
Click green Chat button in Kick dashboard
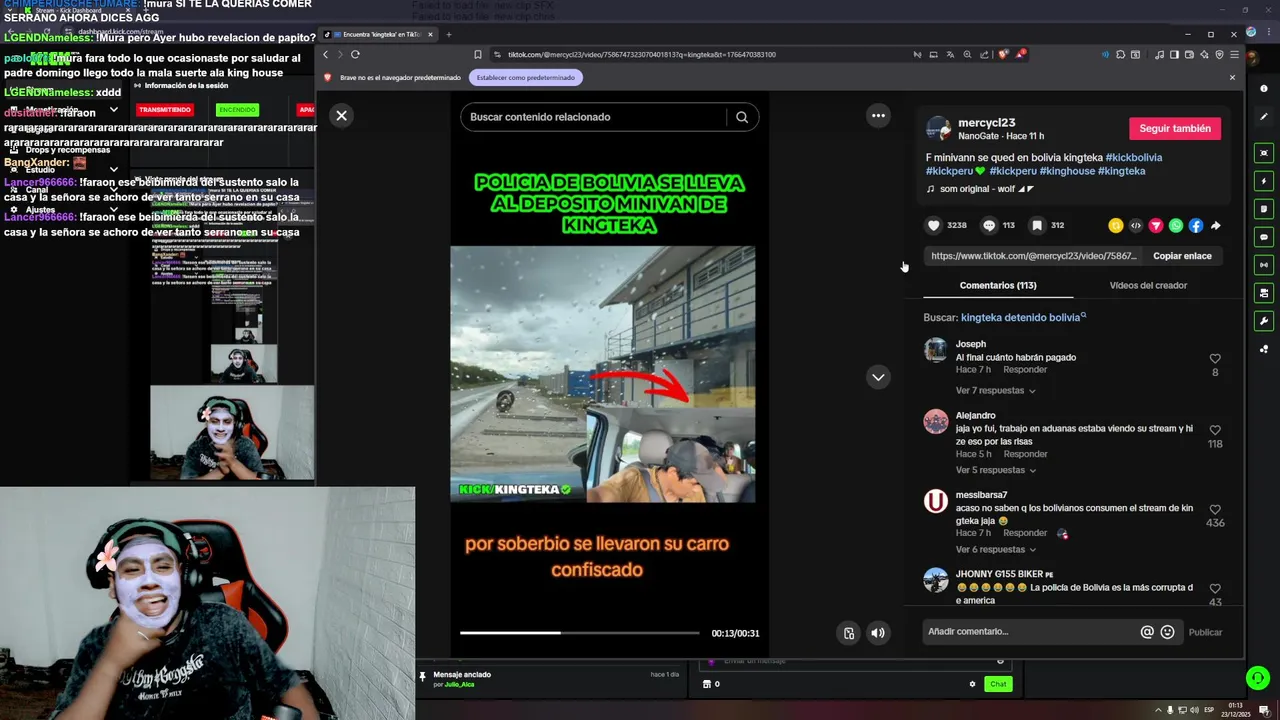[998, 684]
